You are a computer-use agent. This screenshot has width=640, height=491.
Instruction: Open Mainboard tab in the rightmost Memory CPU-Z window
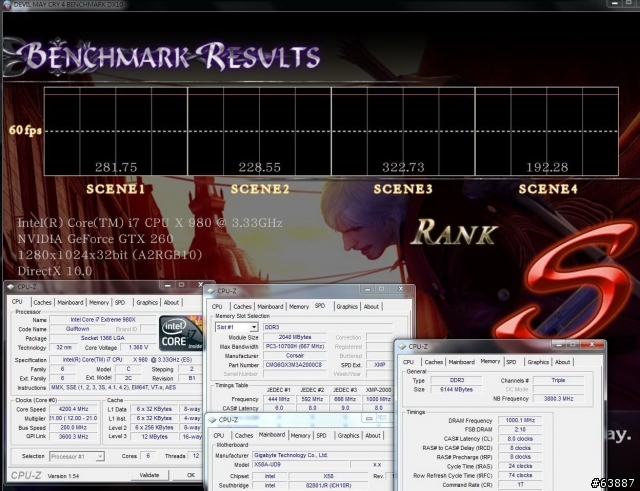coord(462,362)
